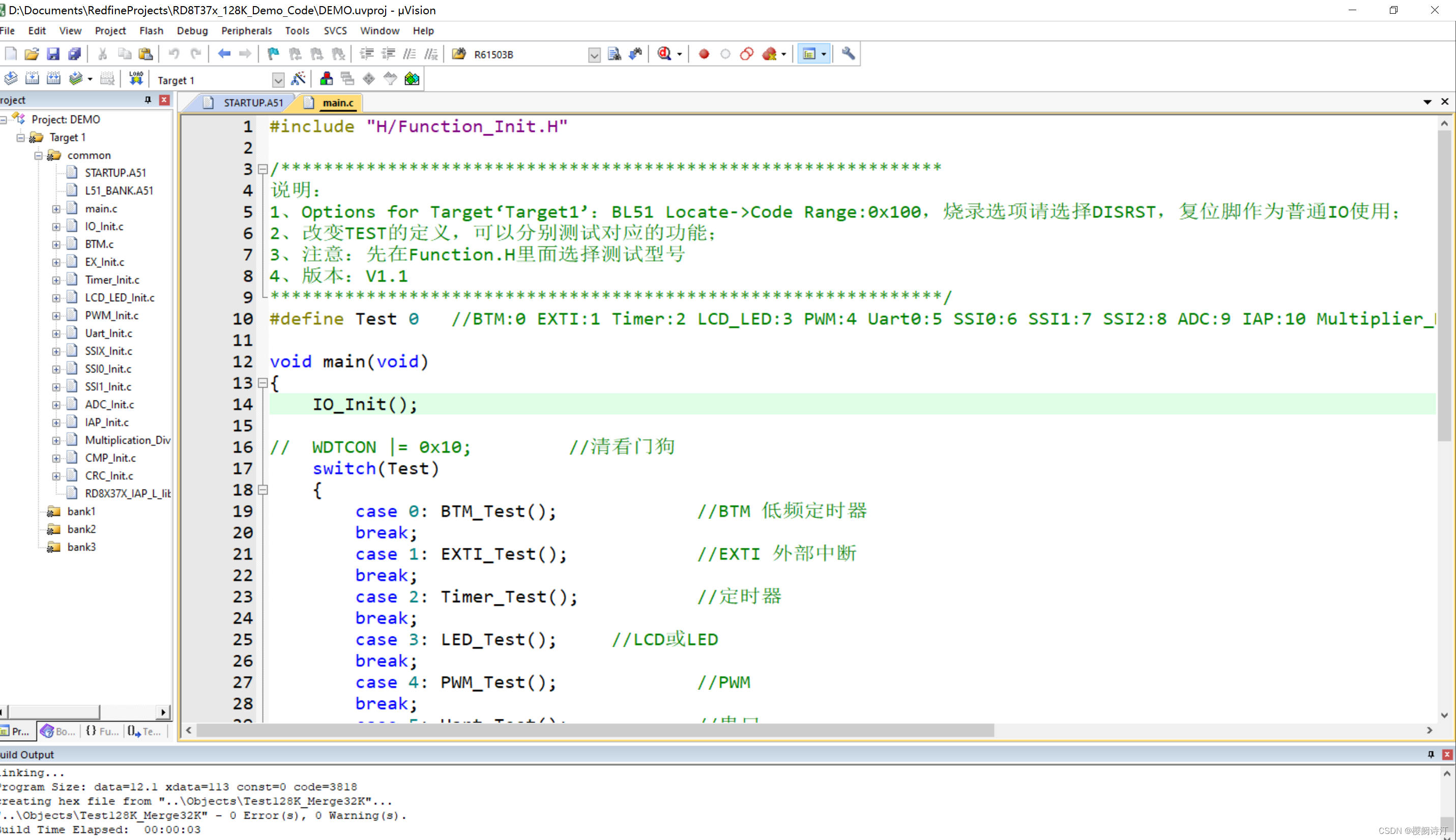Open Manage Project Items colored blocks icon
The image size is (1456, 840).
tap(327, 79)
